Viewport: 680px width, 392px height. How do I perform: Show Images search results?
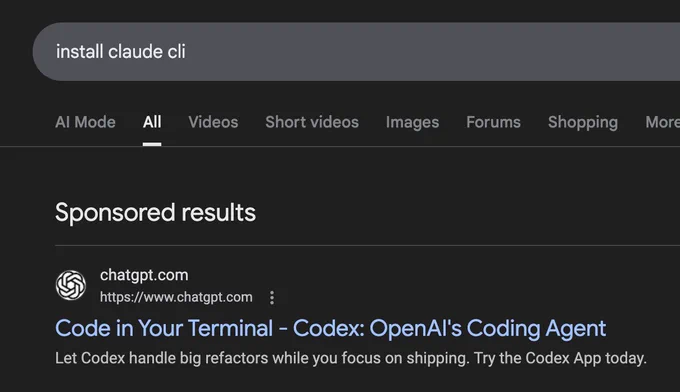point(412,122)
